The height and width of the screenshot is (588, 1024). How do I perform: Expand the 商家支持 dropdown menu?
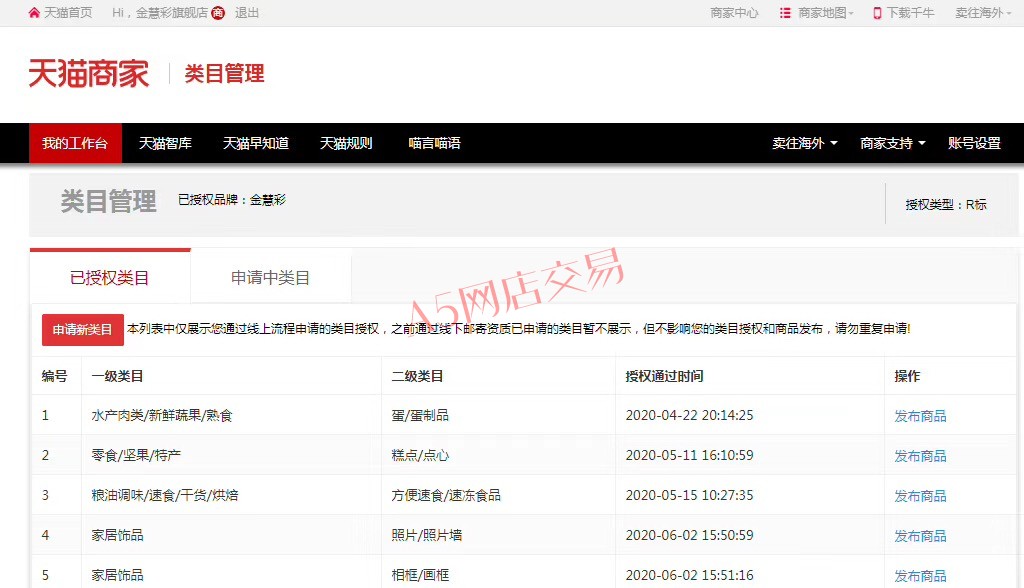tap(893, 143)
